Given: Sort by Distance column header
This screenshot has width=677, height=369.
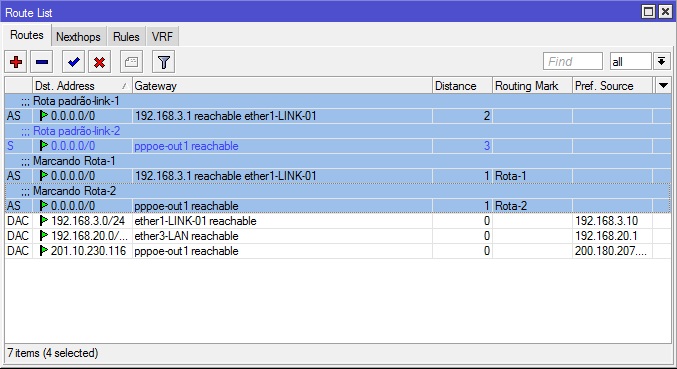Looking at the screenshot, I should 462,85.
